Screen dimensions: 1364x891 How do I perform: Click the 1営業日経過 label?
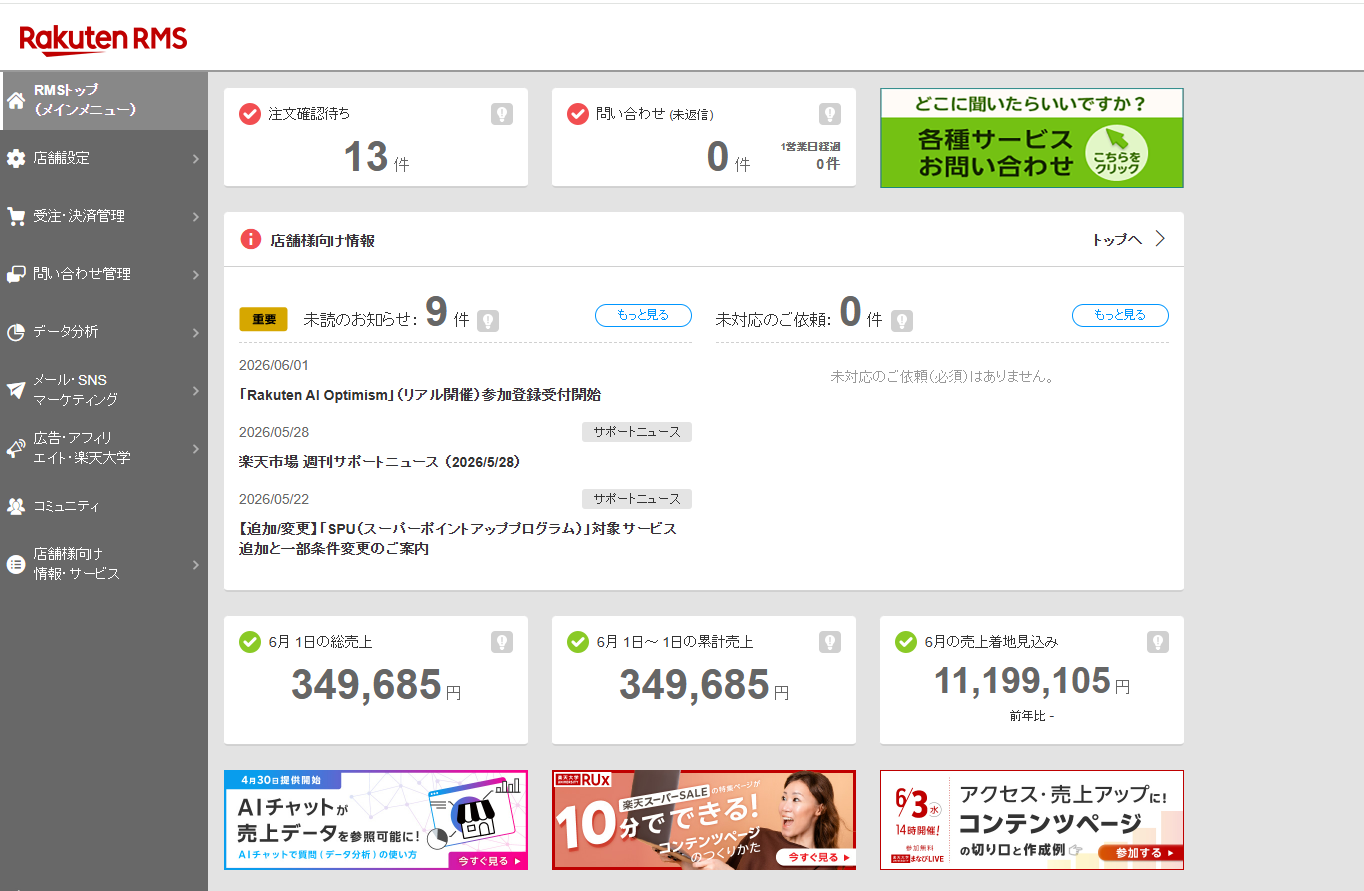tap(810, 146)
